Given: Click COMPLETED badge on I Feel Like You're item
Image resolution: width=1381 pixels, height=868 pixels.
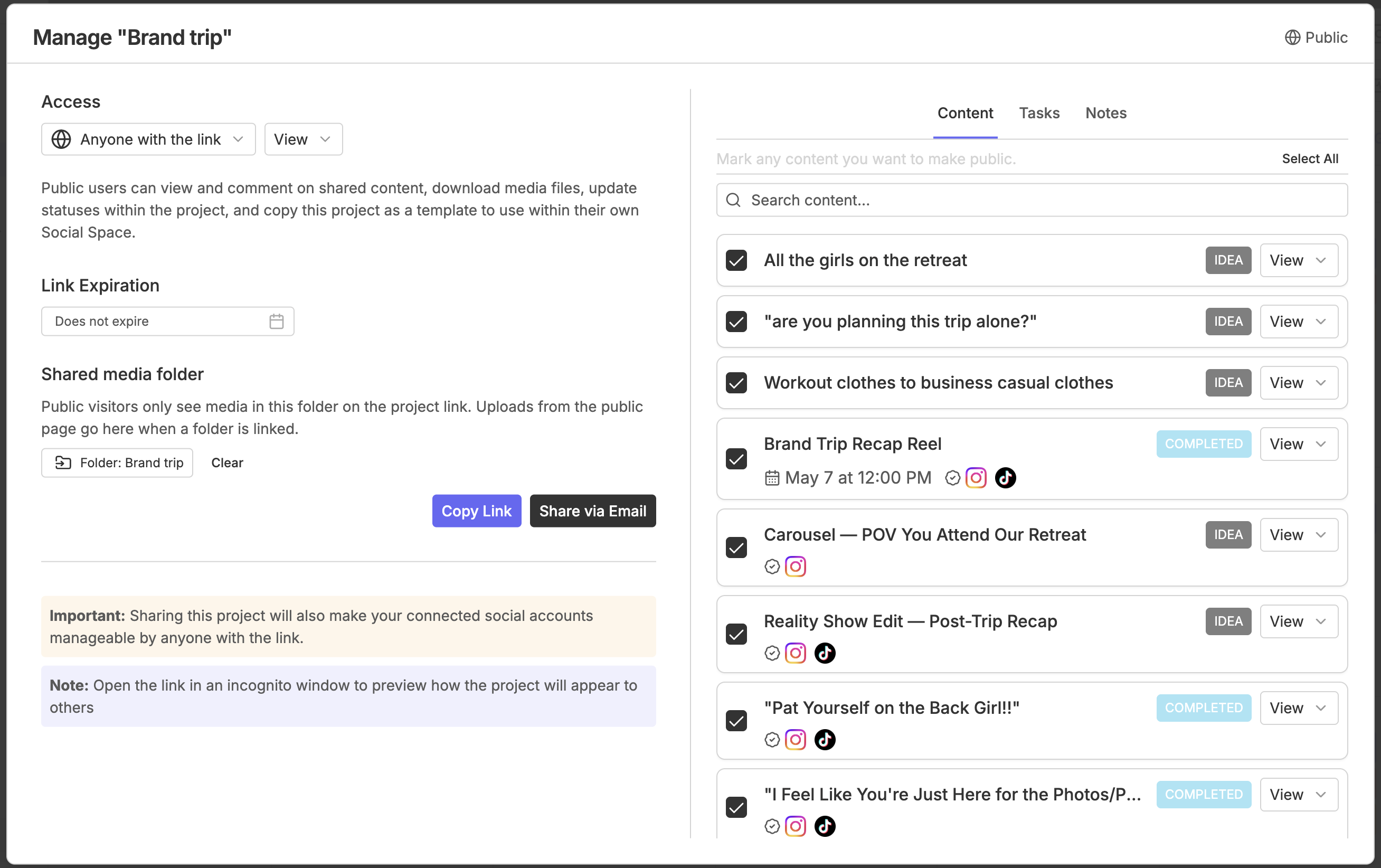Looking at the screenshot, I should pyautogui.click(x=1204, y=795).
